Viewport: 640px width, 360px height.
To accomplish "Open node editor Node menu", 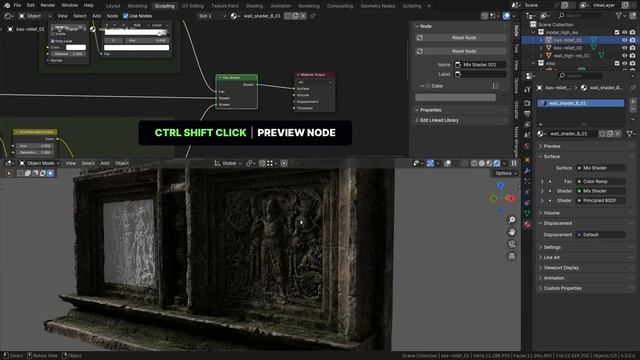I will tap(112, 16).
